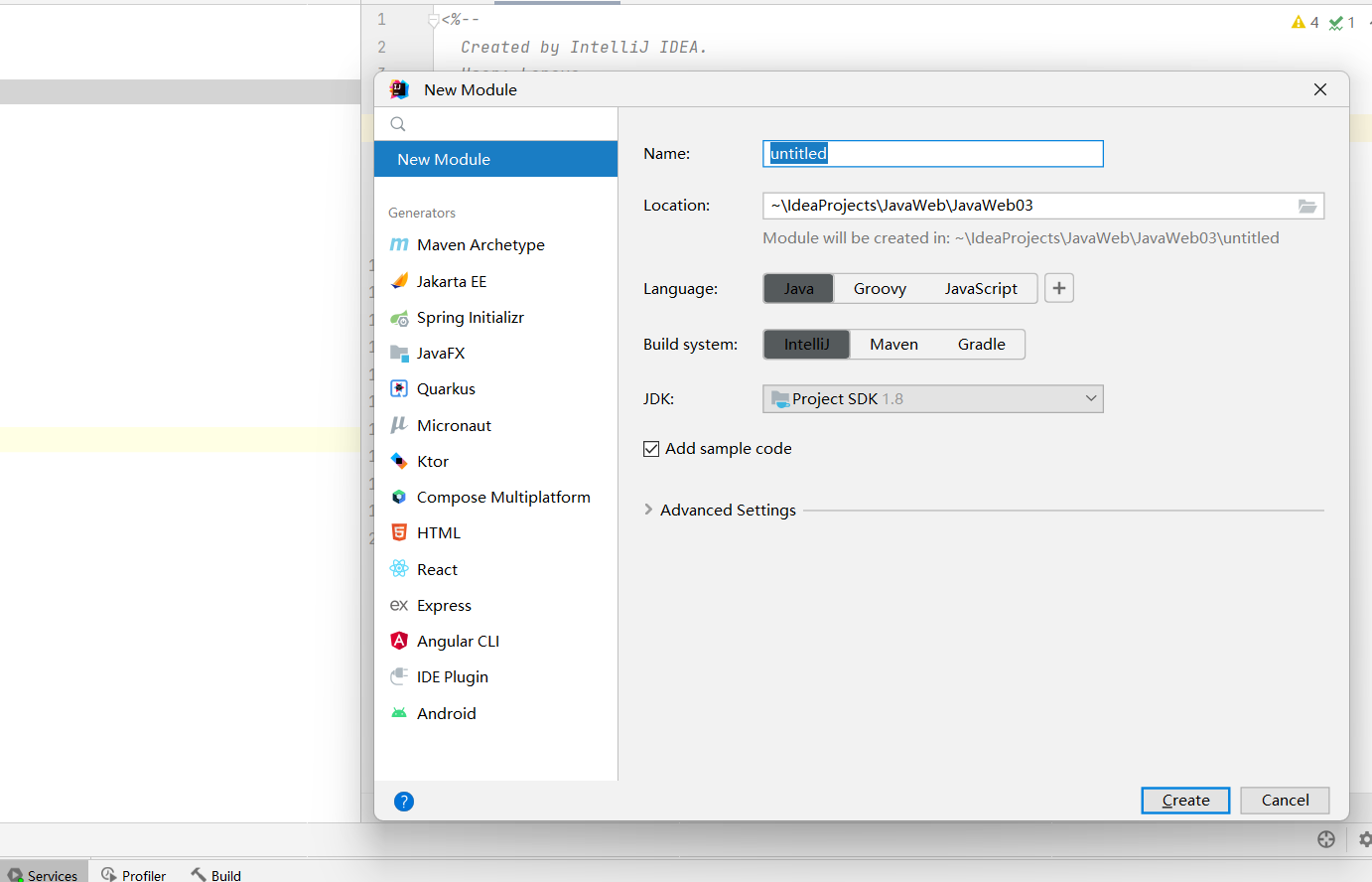The height and width of the screenshot is (882, 1372).
Task: Click the Express ex icon
Action: [x=399, y=605]
